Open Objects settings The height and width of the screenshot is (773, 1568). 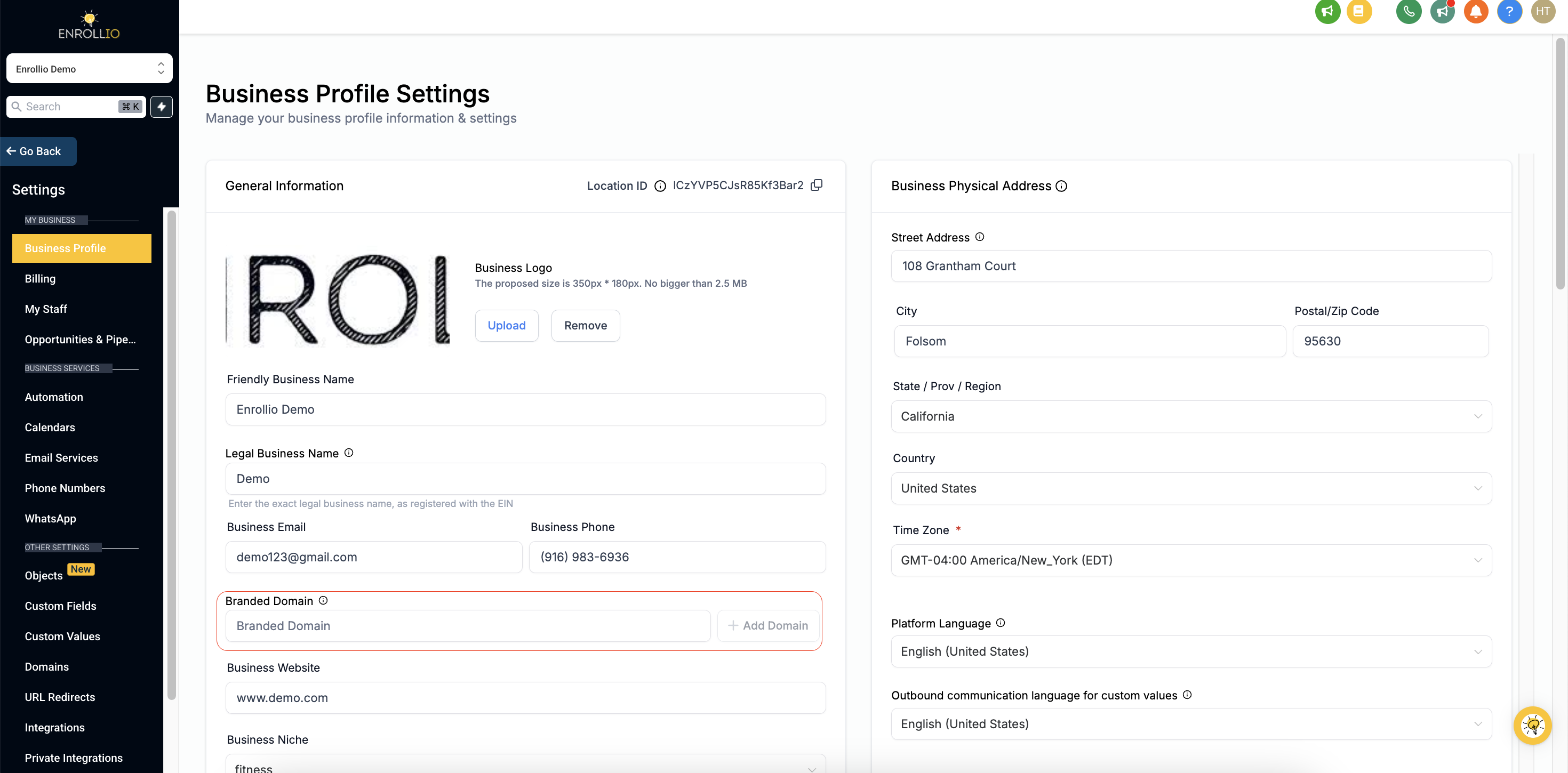click(x=44, y=576)
